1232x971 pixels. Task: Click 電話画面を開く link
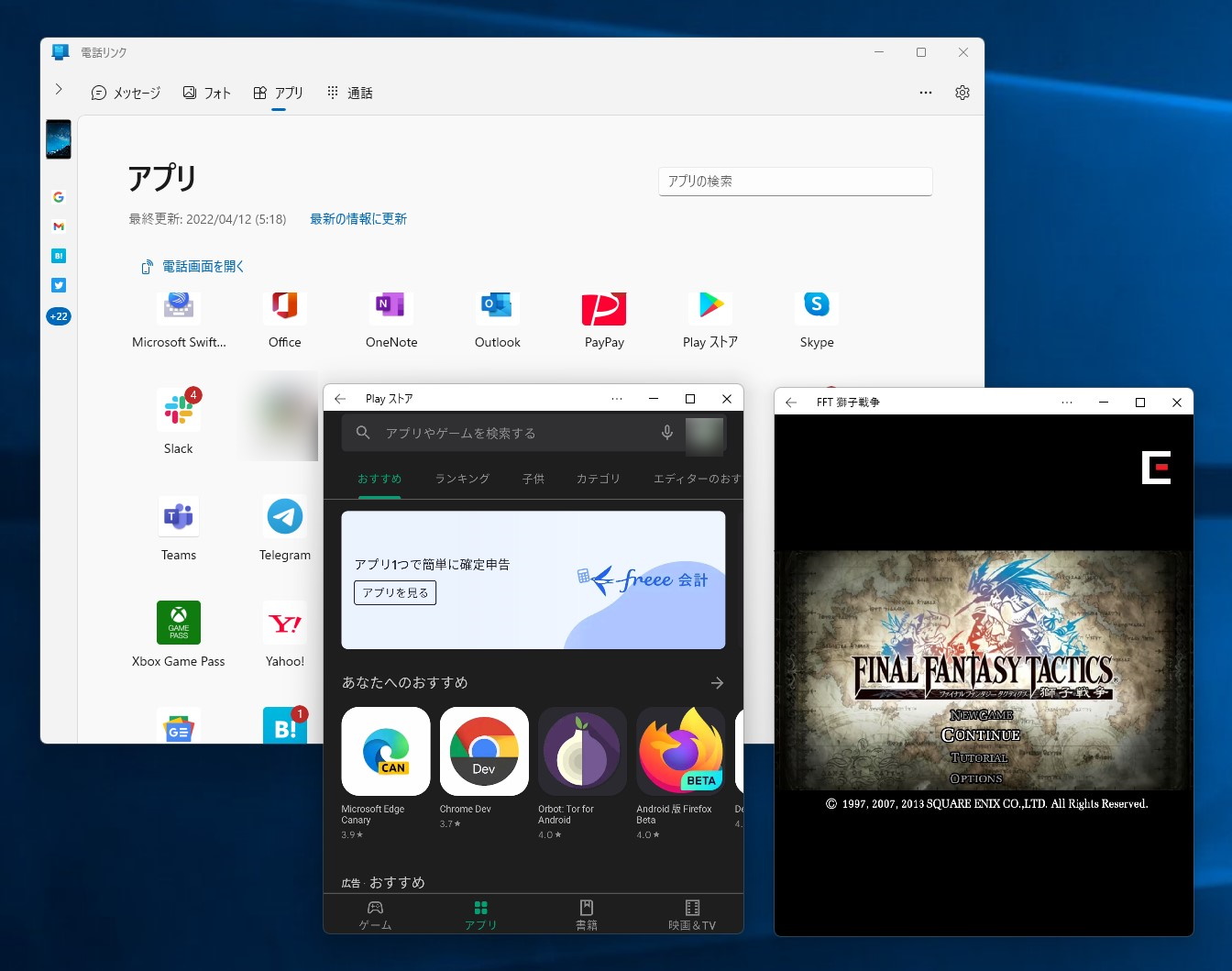[193, 267]
